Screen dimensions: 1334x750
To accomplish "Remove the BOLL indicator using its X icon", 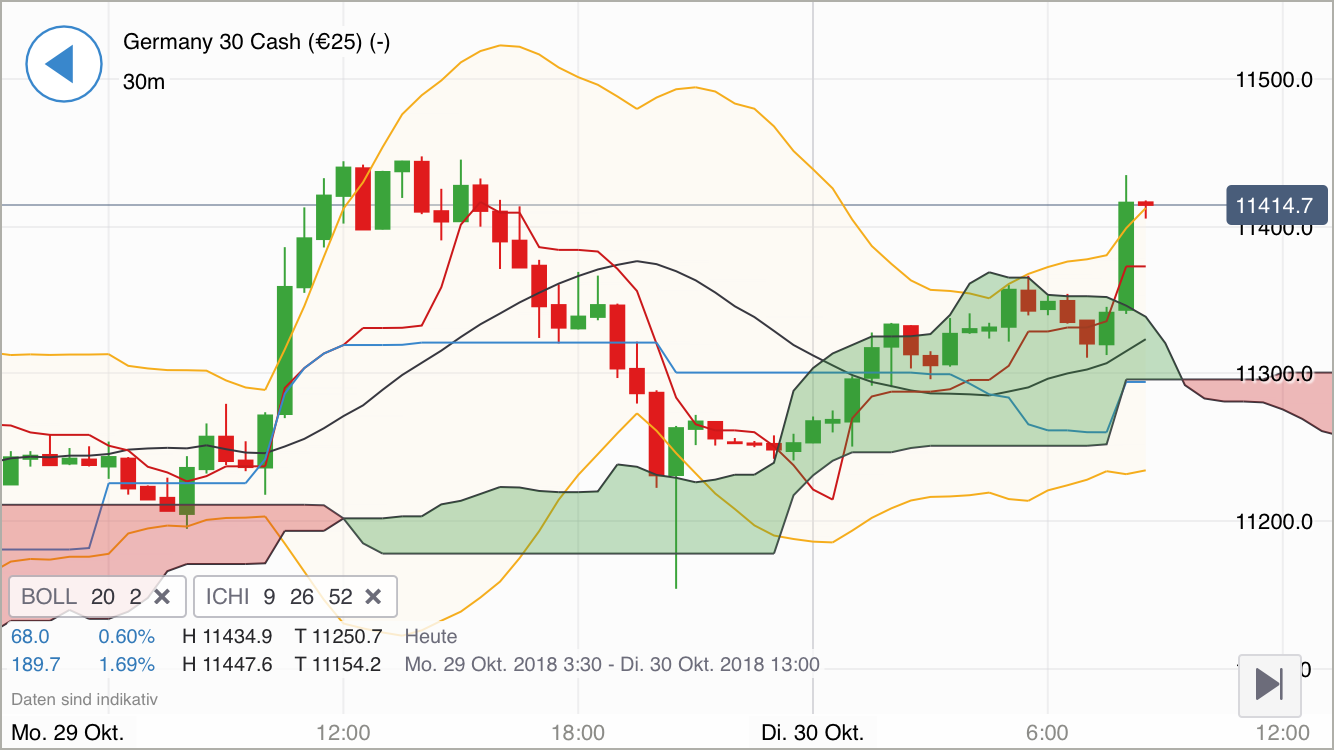I will [161, 596].
